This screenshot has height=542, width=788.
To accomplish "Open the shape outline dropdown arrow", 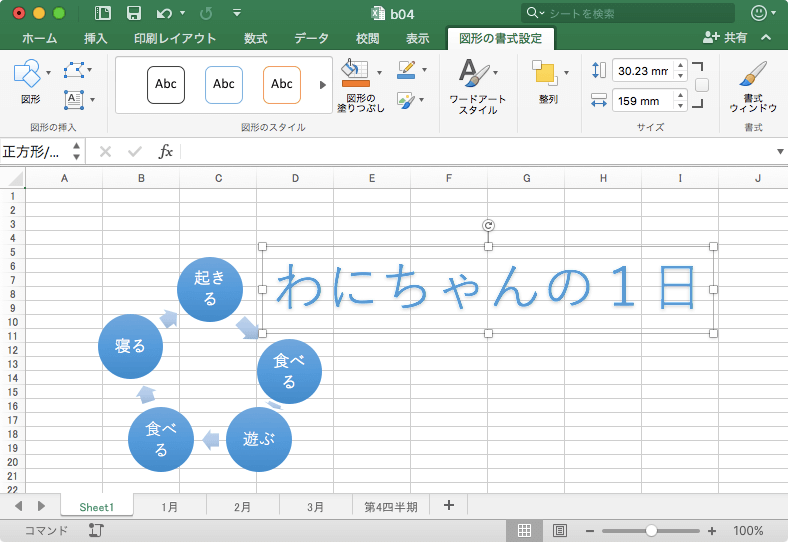I will coord(425,70).
